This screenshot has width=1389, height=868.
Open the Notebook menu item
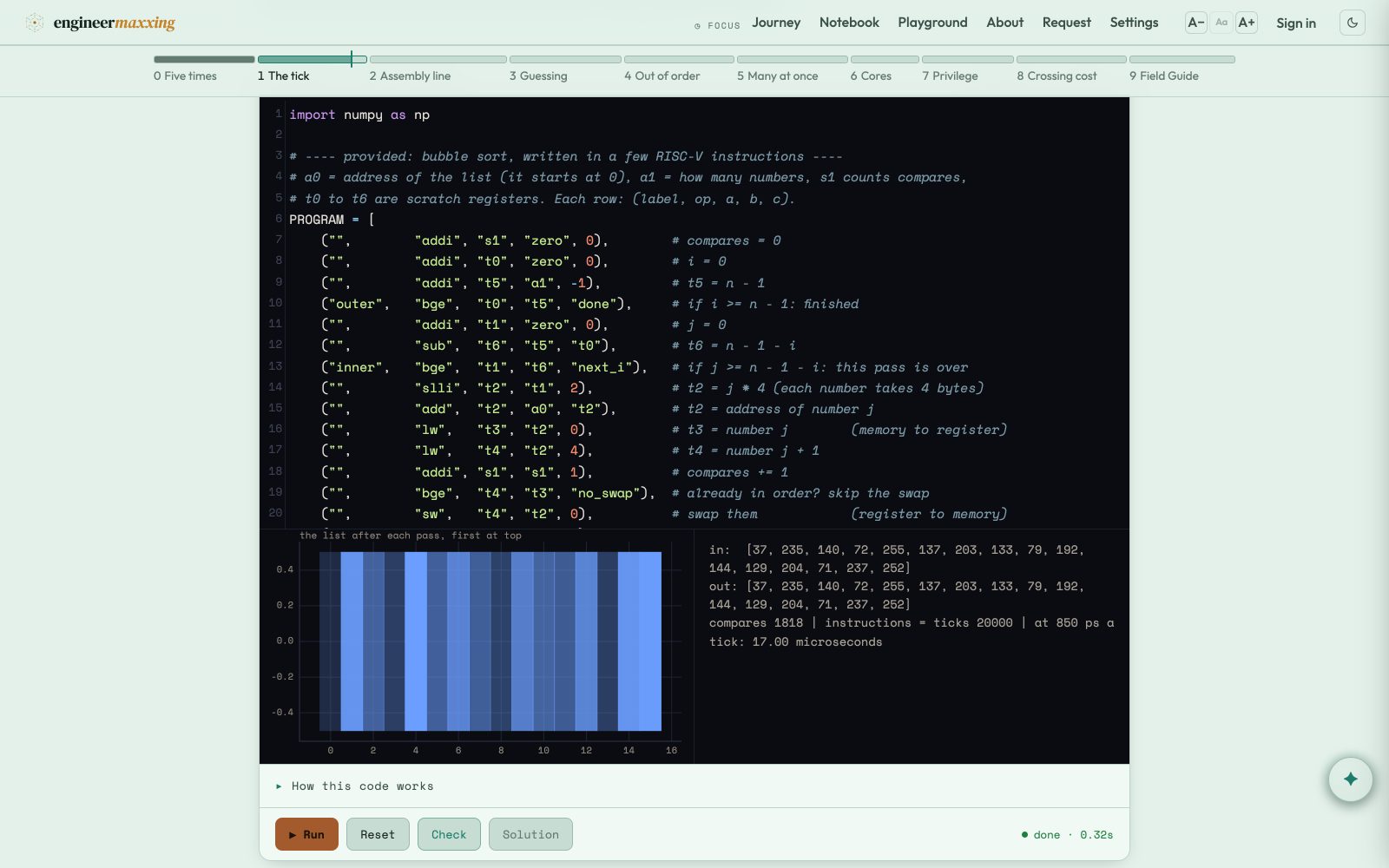click(x=849, y=23)
